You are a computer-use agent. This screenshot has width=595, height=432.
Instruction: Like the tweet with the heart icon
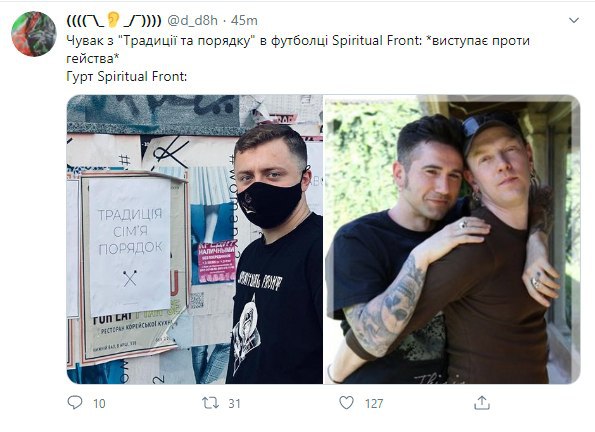tap(346, 403)
